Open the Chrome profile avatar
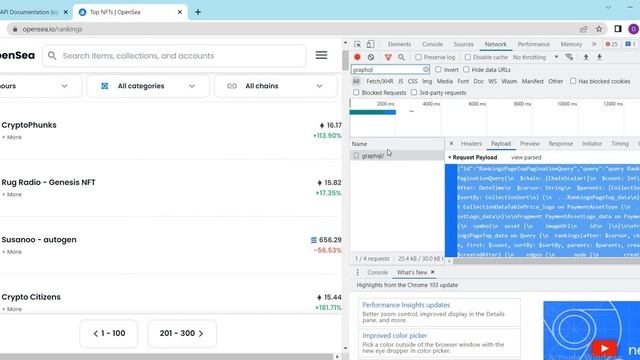640x360 pixels. pos(633,29)
